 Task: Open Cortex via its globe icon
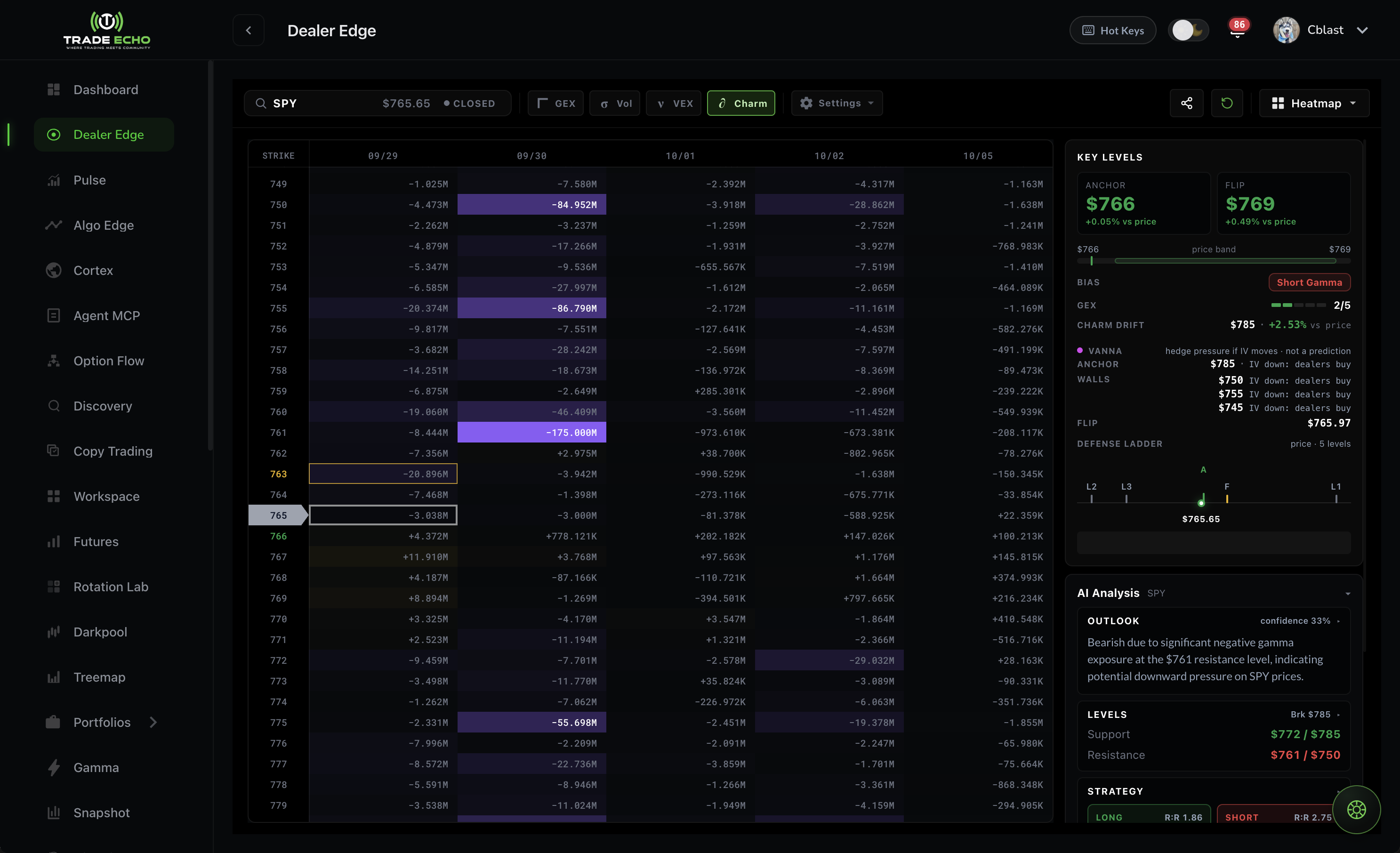53,271
